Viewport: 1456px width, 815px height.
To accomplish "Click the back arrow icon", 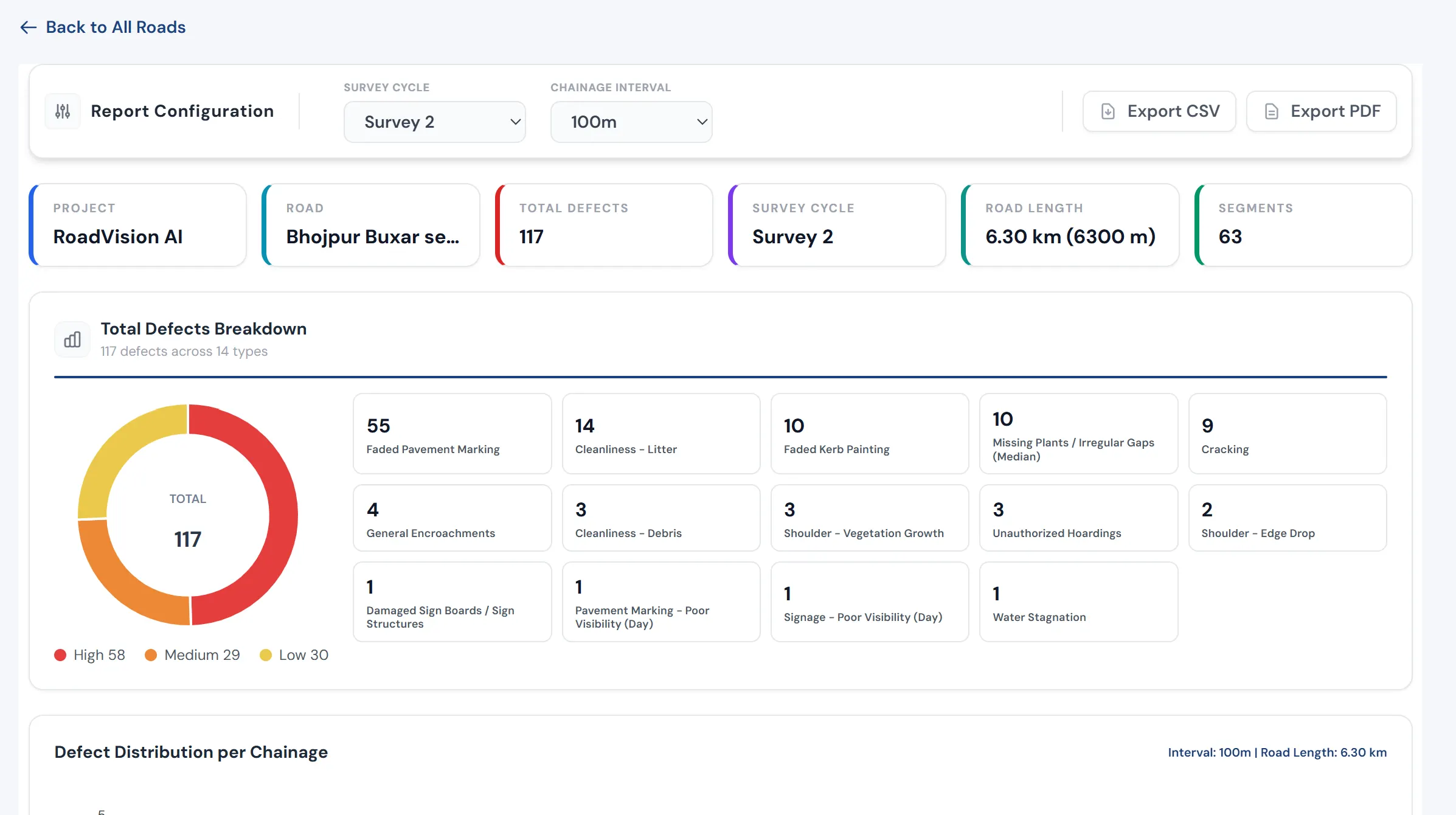I will coord(28,27).
